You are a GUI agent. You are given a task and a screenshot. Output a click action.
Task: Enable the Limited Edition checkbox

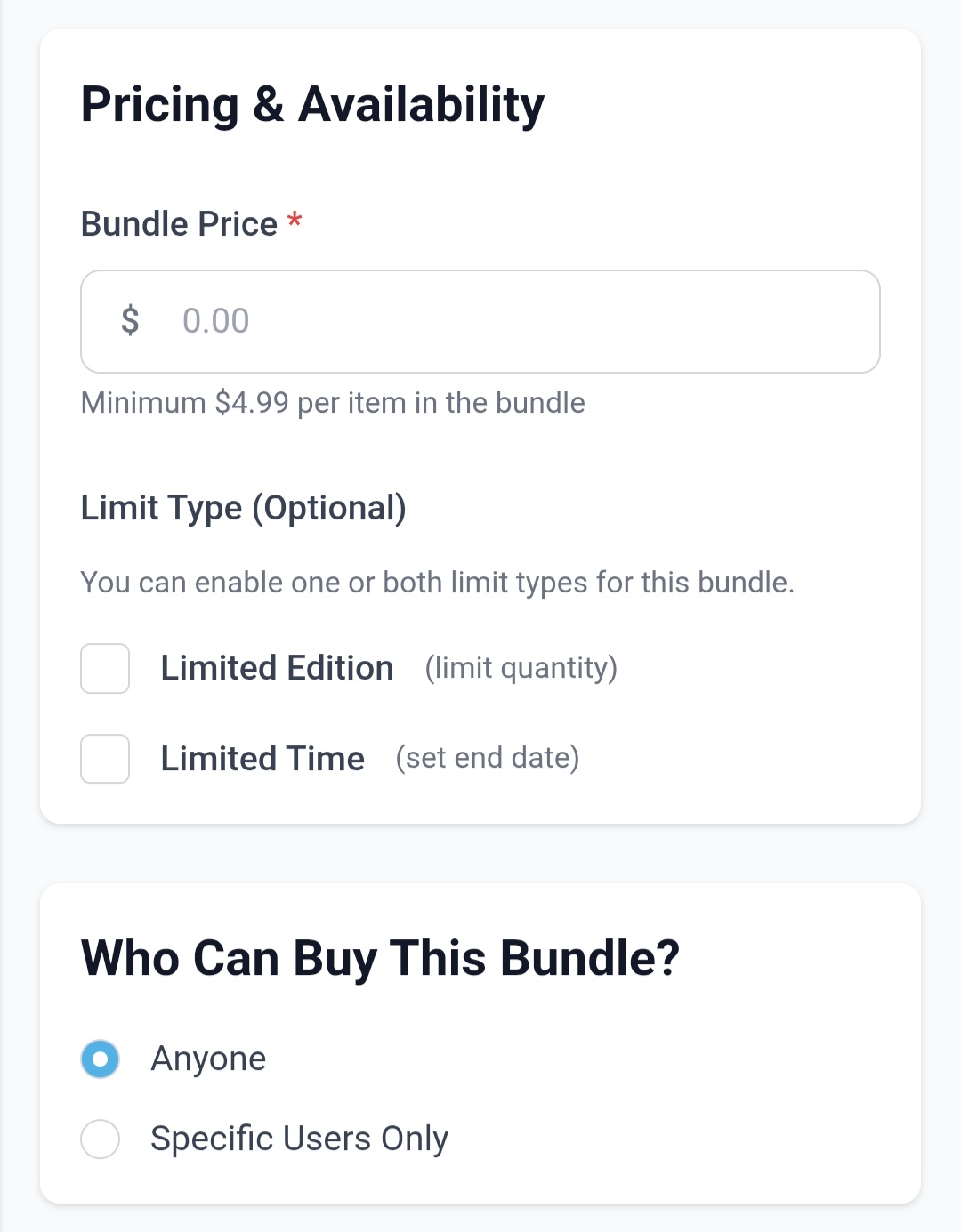pos(105,669)
